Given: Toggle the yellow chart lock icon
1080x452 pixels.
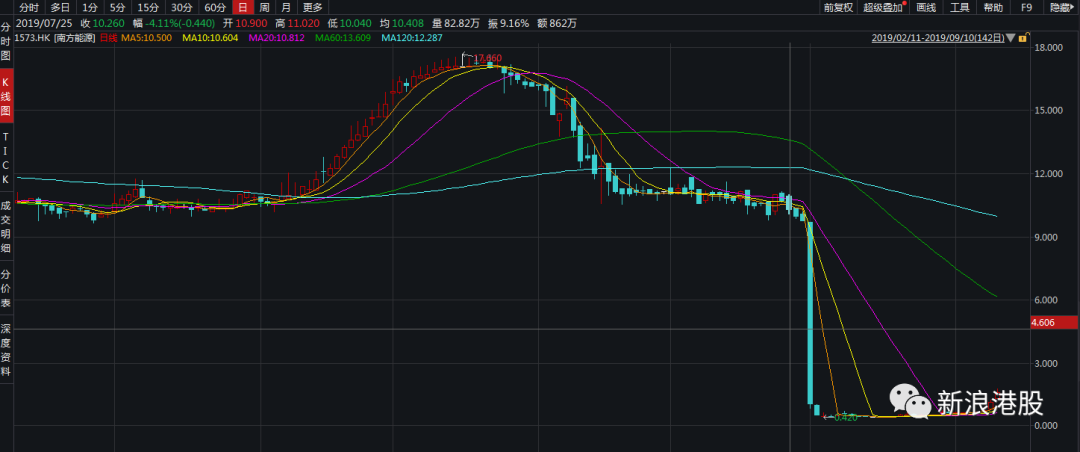Looking at the screenshot, I should click(1024, 37).
